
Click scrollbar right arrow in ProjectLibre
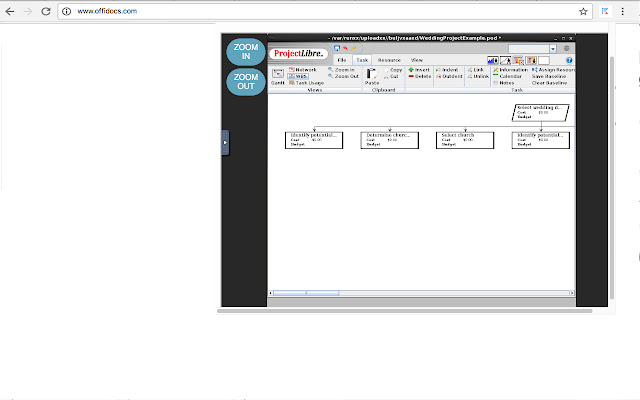[x=572, y=293]
